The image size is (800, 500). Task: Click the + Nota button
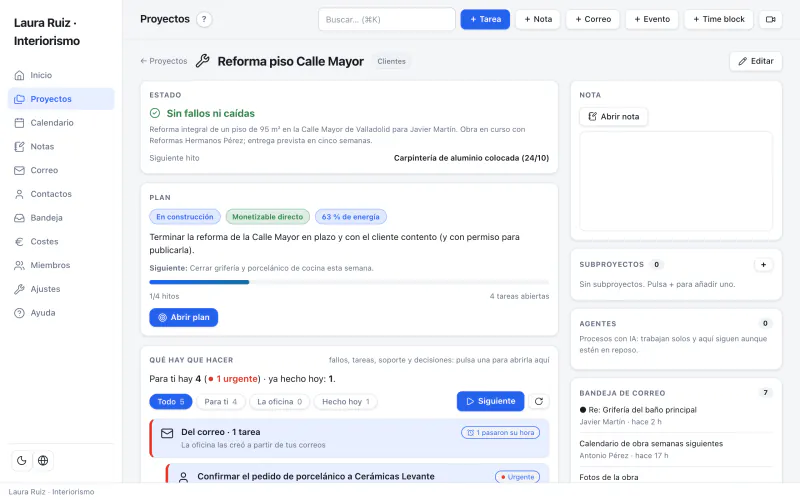point(538,19)
